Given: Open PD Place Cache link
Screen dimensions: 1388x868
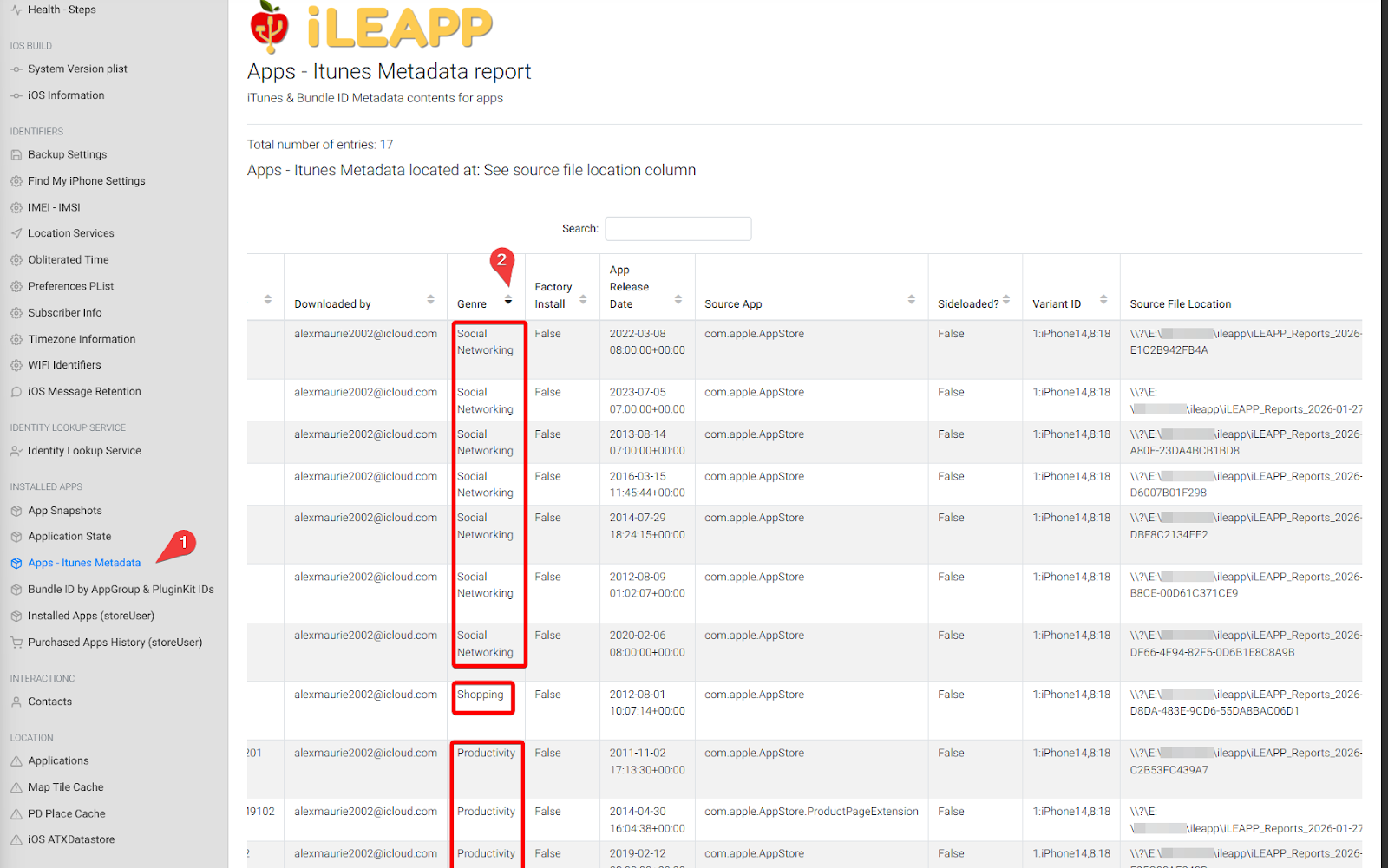Looking at the screenshot, I should [x=67, y=813].
